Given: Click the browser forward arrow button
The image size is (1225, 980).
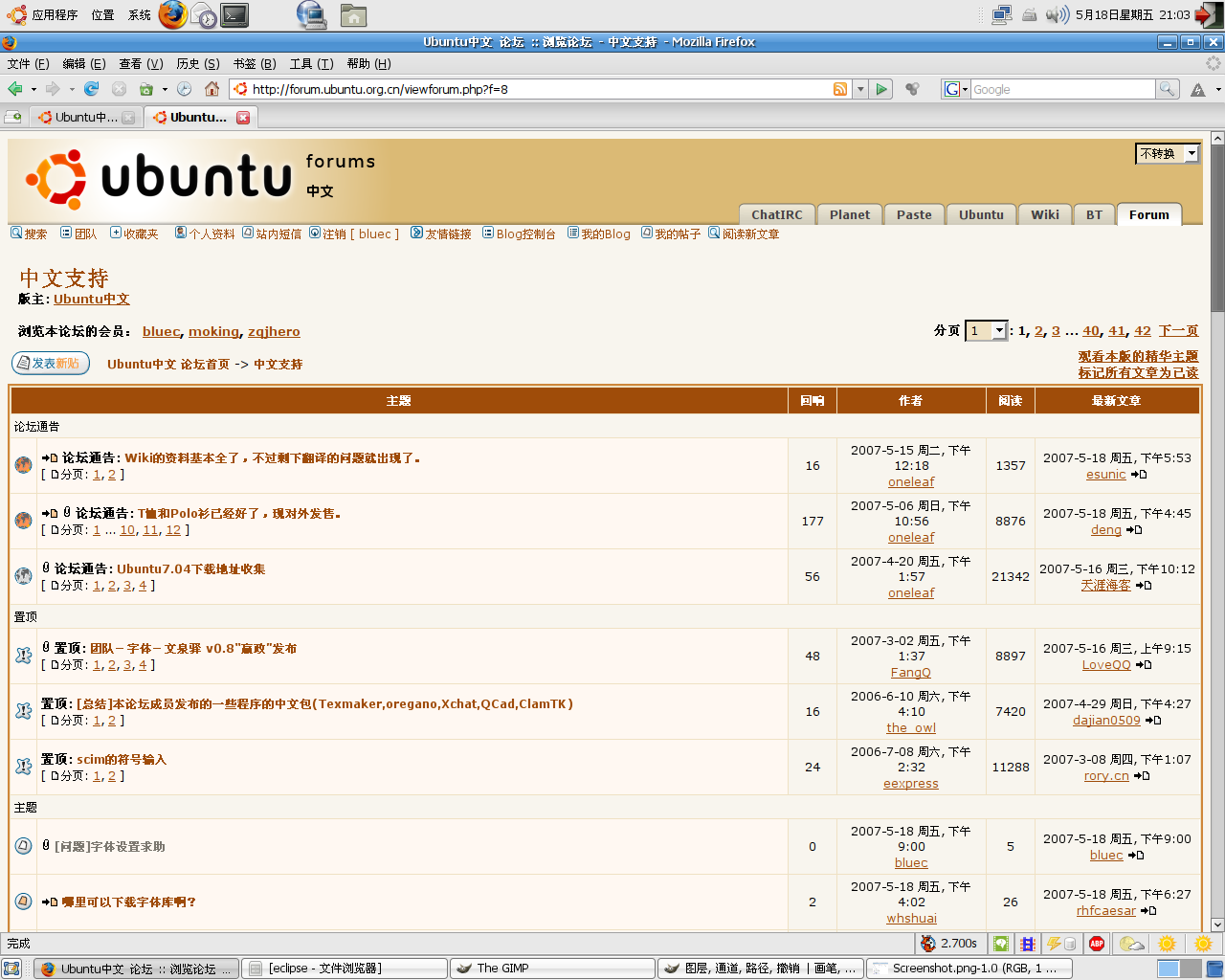Looking at the screenshot, I should tap(53, 89).
